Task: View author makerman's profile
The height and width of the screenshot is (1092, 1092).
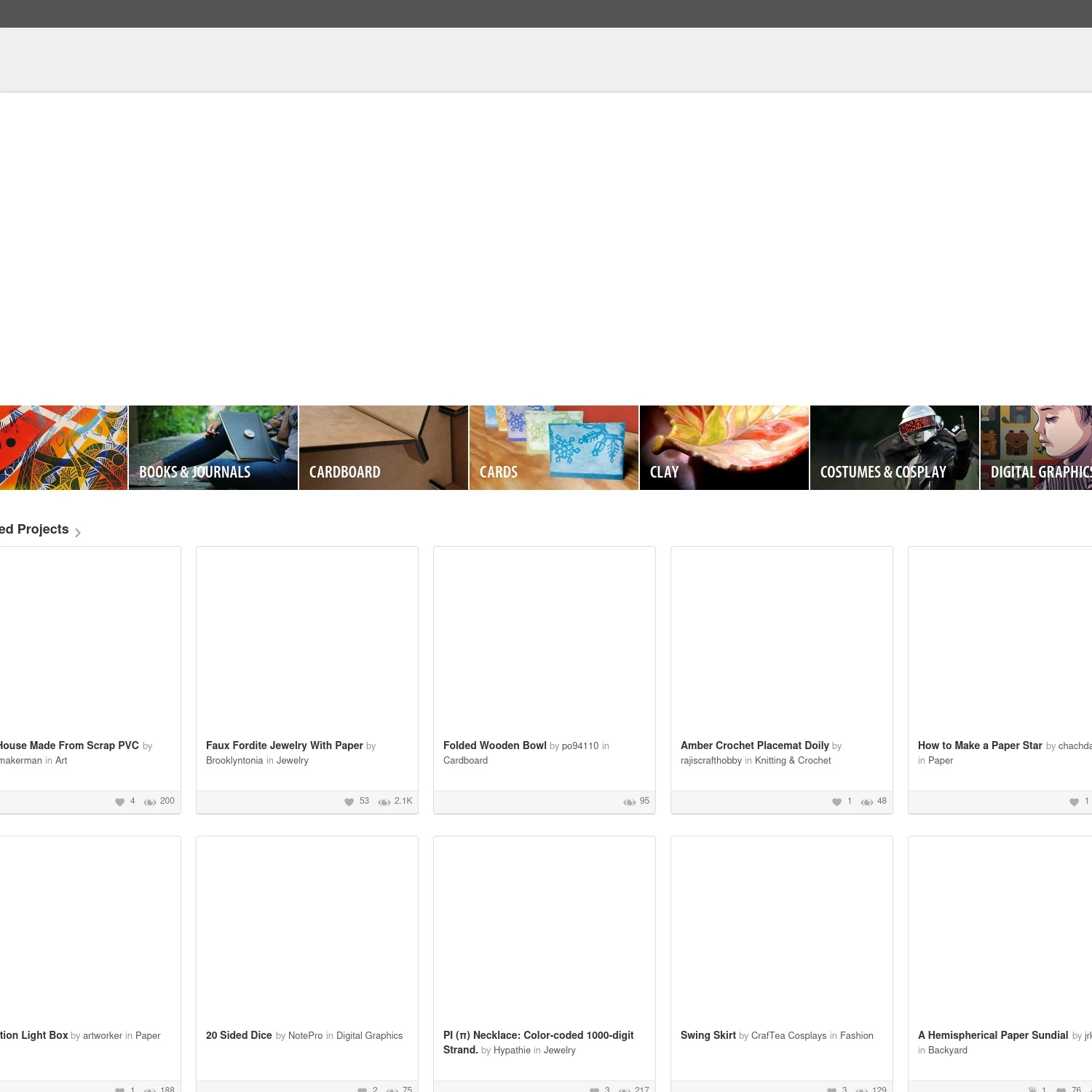Action: 21,761
